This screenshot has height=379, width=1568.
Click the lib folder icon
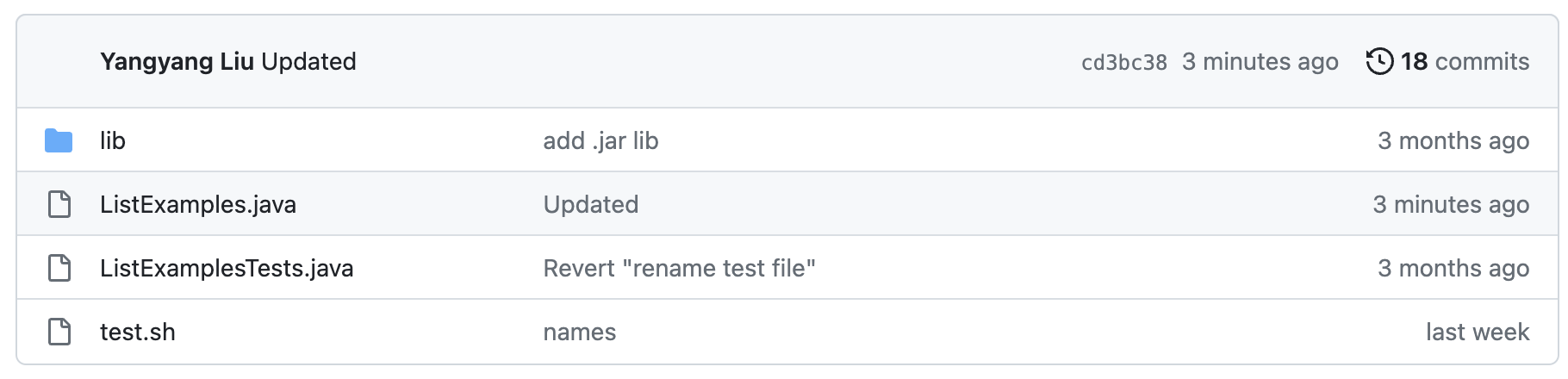59,140
